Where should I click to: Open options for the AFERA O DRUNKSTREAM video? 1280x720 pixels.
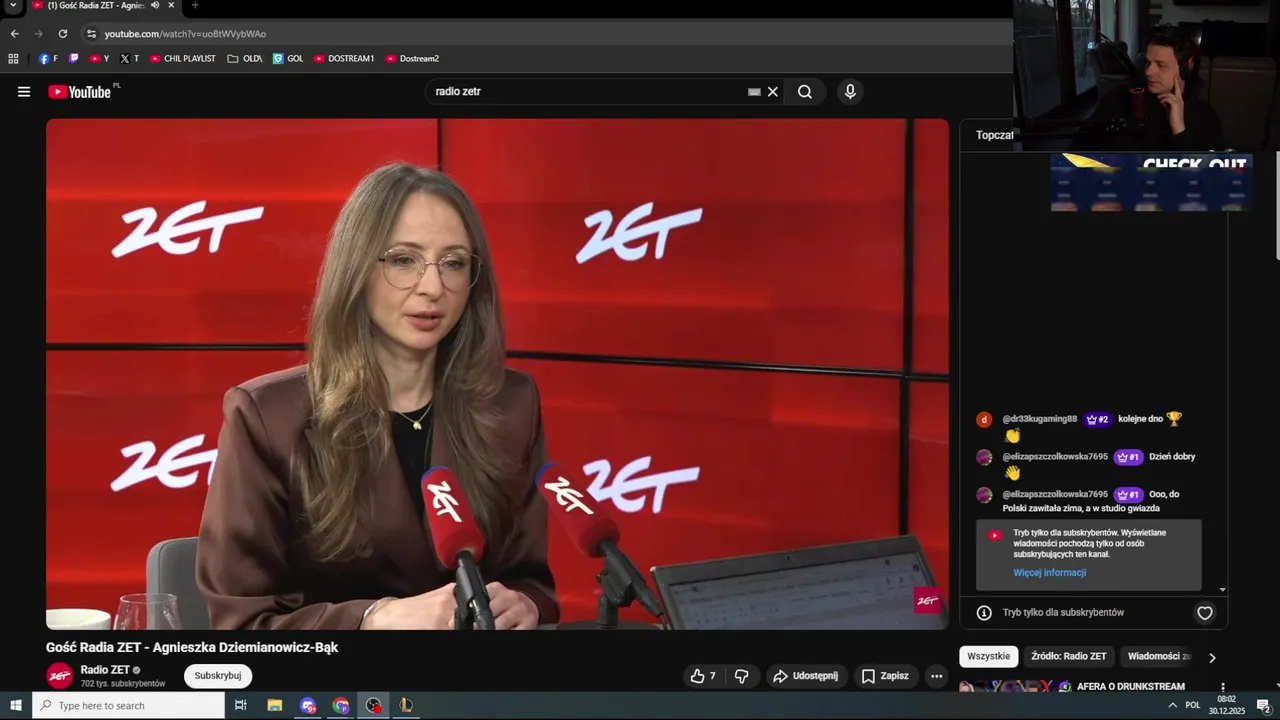click(x=1223, y=688)
